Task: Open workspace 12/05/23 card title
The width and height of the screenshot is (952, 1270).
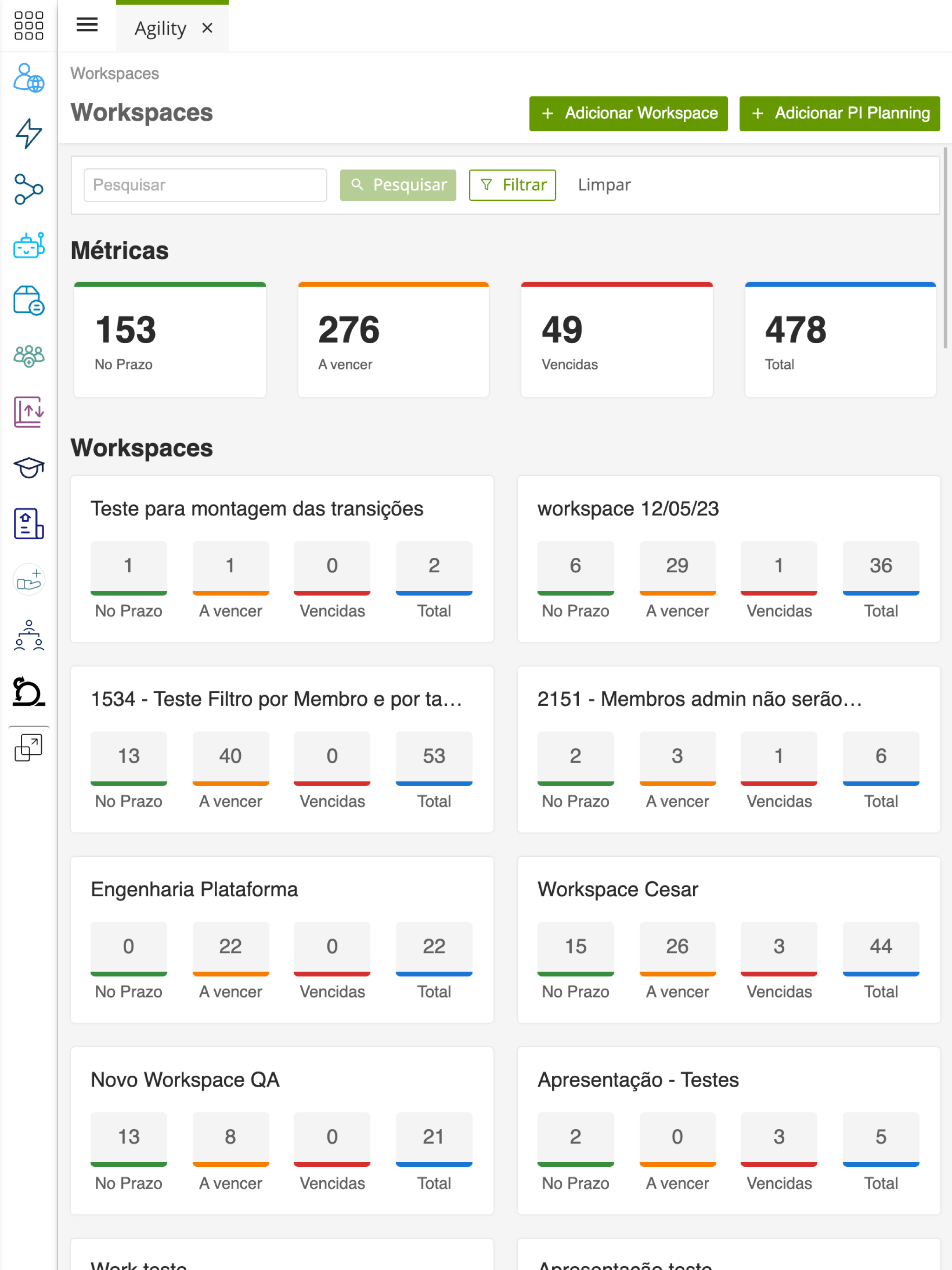Action: point(628,509)
